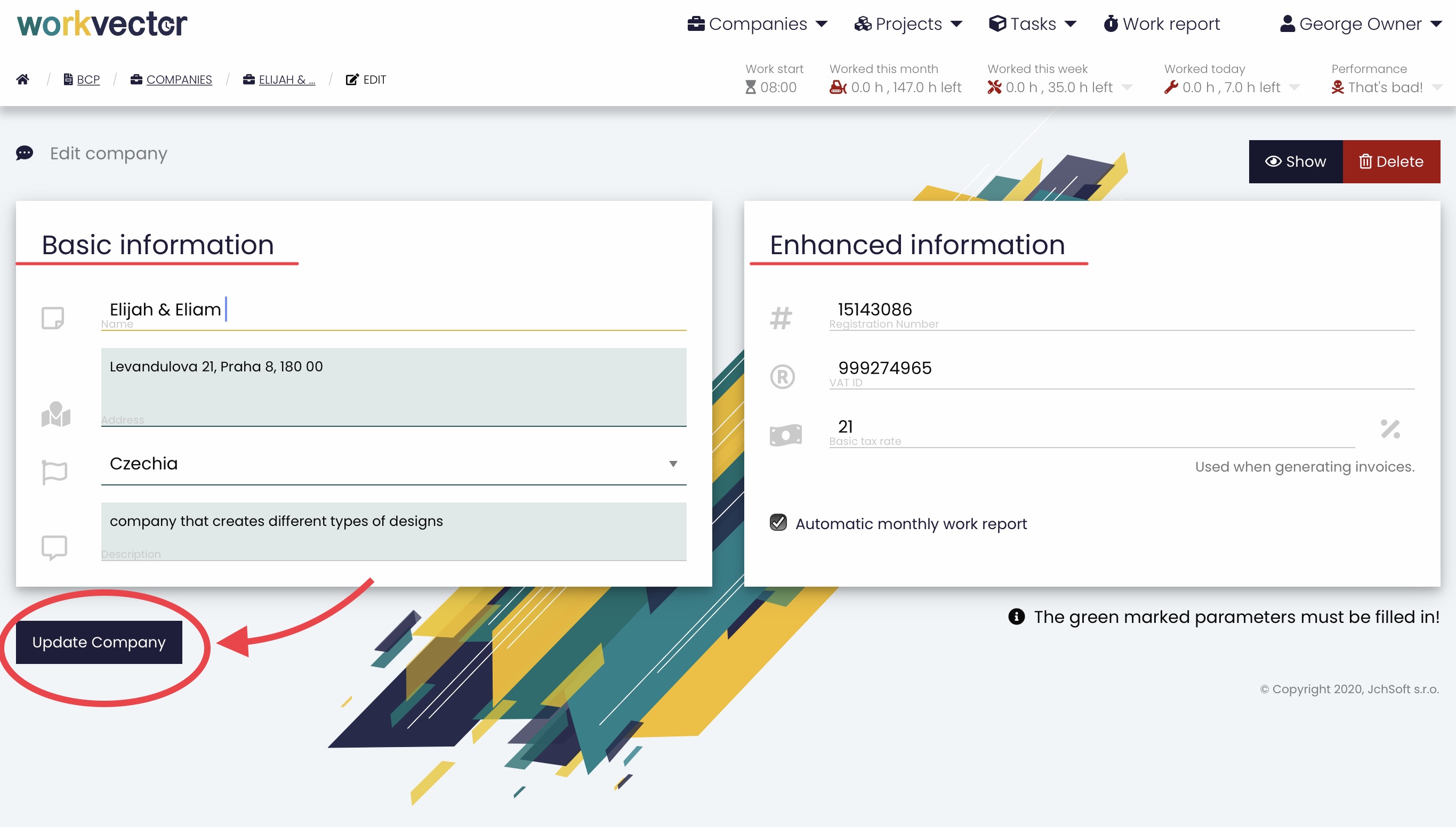
Task: Click the home icon in breadcrumb
Action: (23, 79)
